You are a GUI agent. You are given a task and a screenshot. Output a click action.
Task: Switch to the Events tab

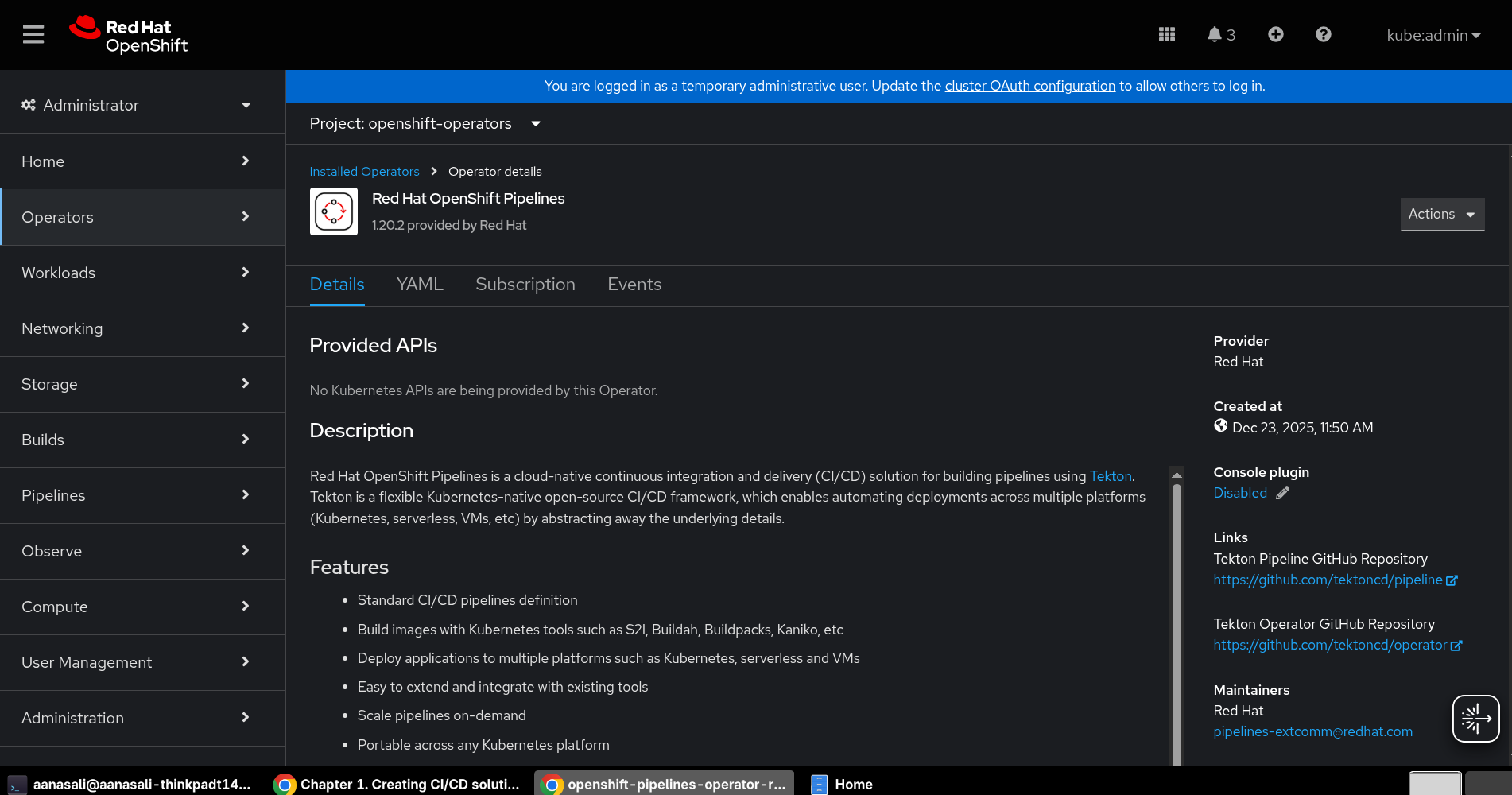point(634,285)
